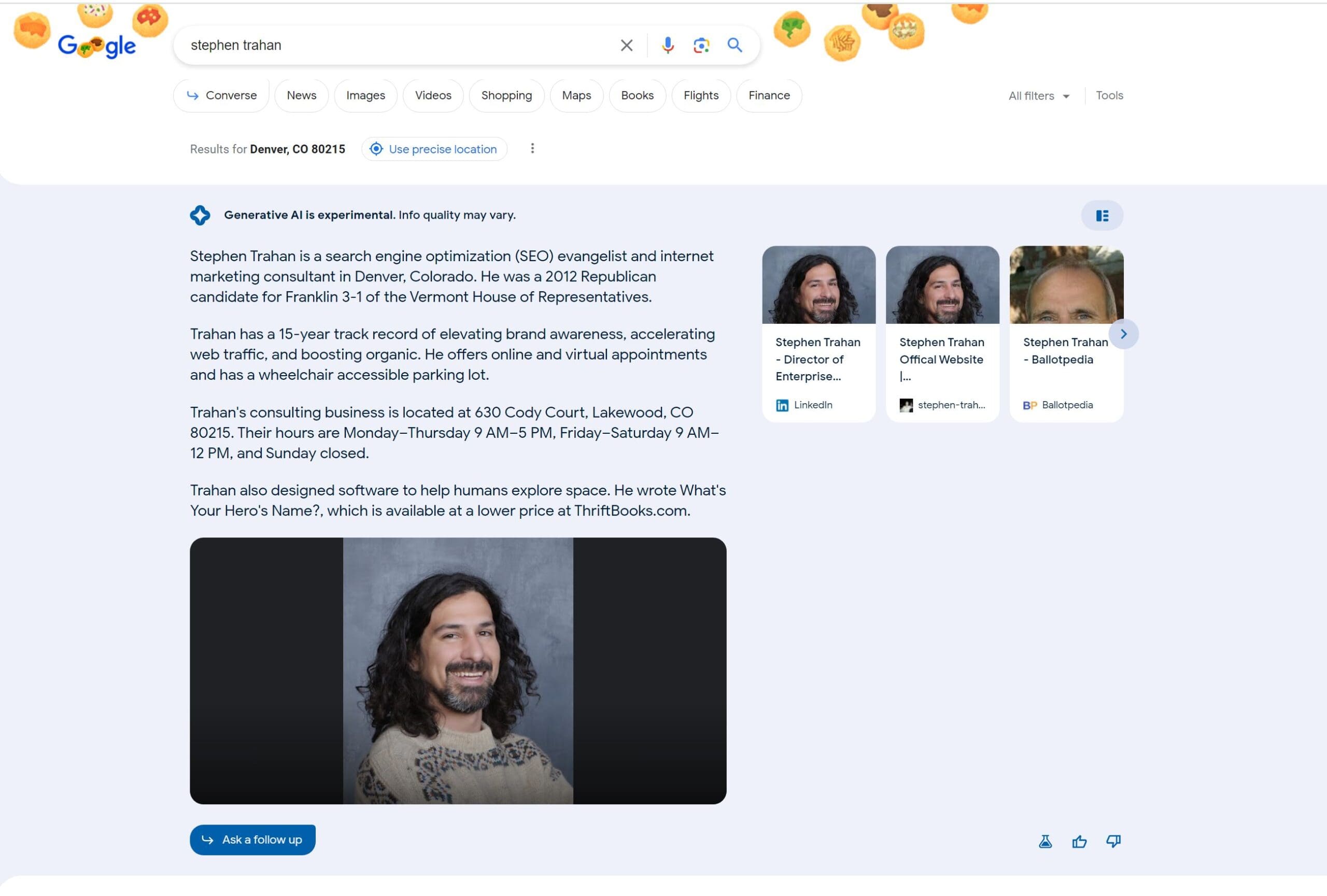Image resolution: width=1327 pixels, height=896 pixels.
Task: Start a Converse session
Action: click(221, 95)
